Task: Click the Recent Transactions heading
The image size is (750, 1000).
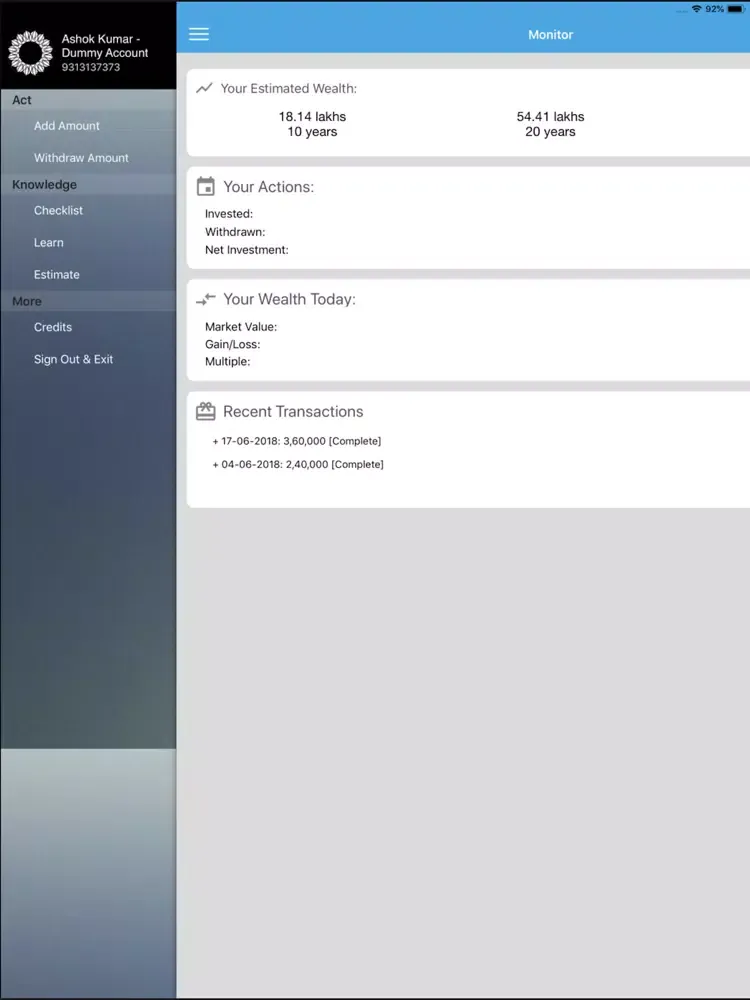Action: point(293,411)
